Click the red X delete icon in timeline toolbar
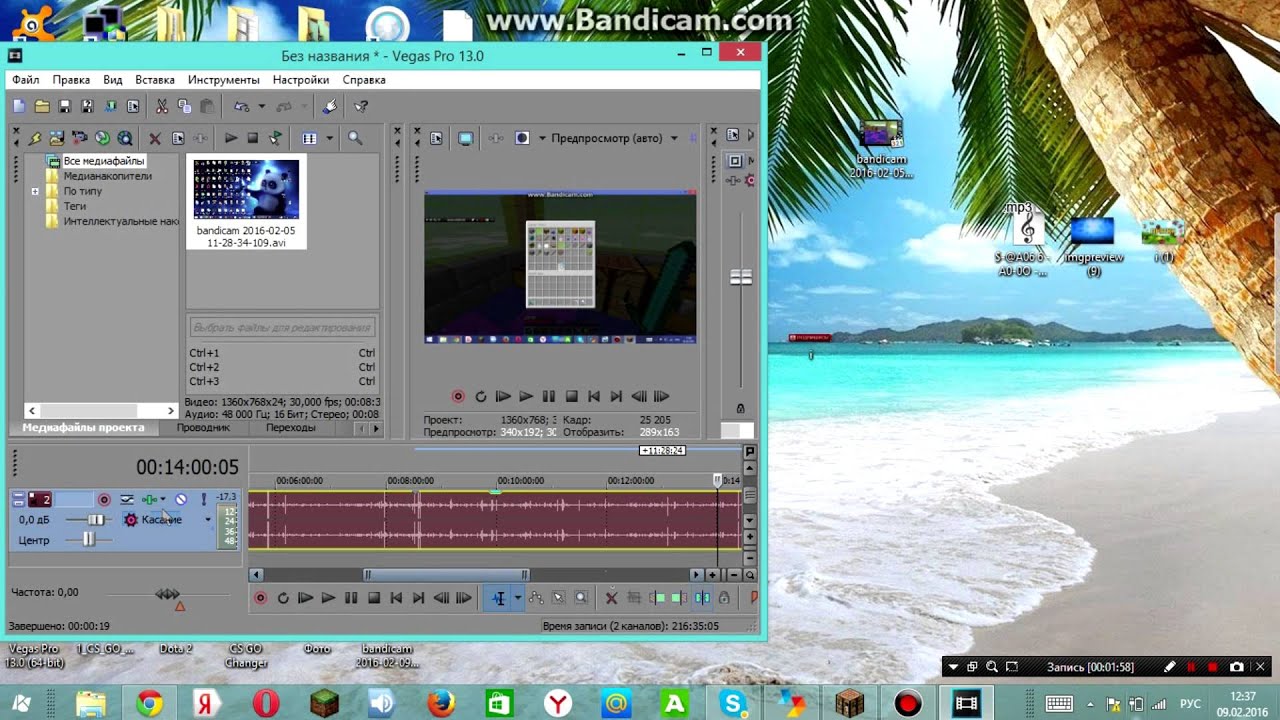This screenshot has width=1280, height=720. pos(612,598)
